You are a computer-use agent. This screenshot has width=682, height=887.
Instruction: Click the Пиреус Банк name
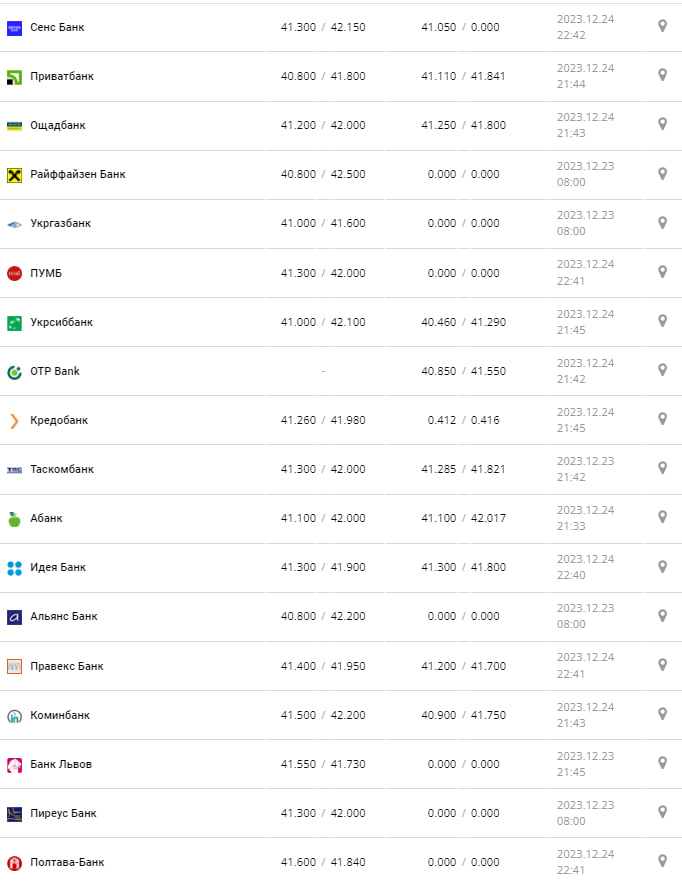tap(64, 813)
